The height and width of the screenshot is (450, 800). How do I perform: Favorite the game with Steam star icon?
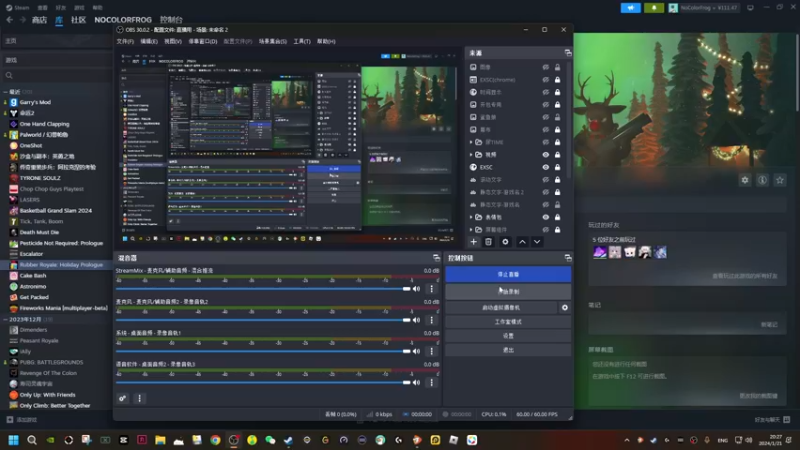coord(780,180)
